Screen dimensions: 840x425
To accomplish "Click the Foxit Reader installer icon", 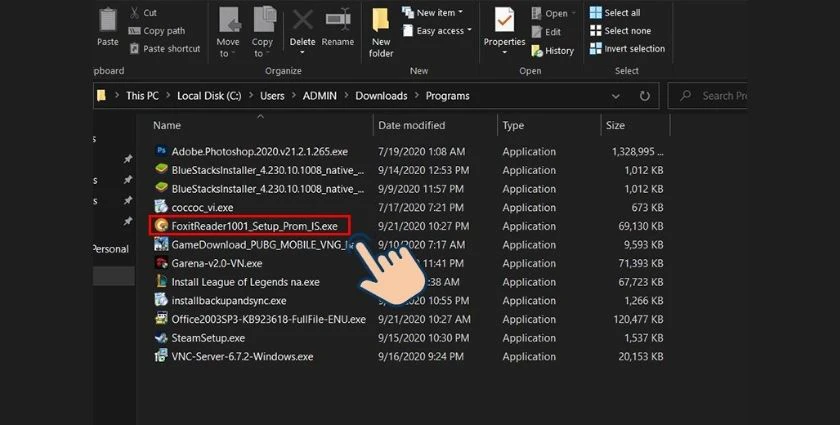I will click(x=161, y=226).
